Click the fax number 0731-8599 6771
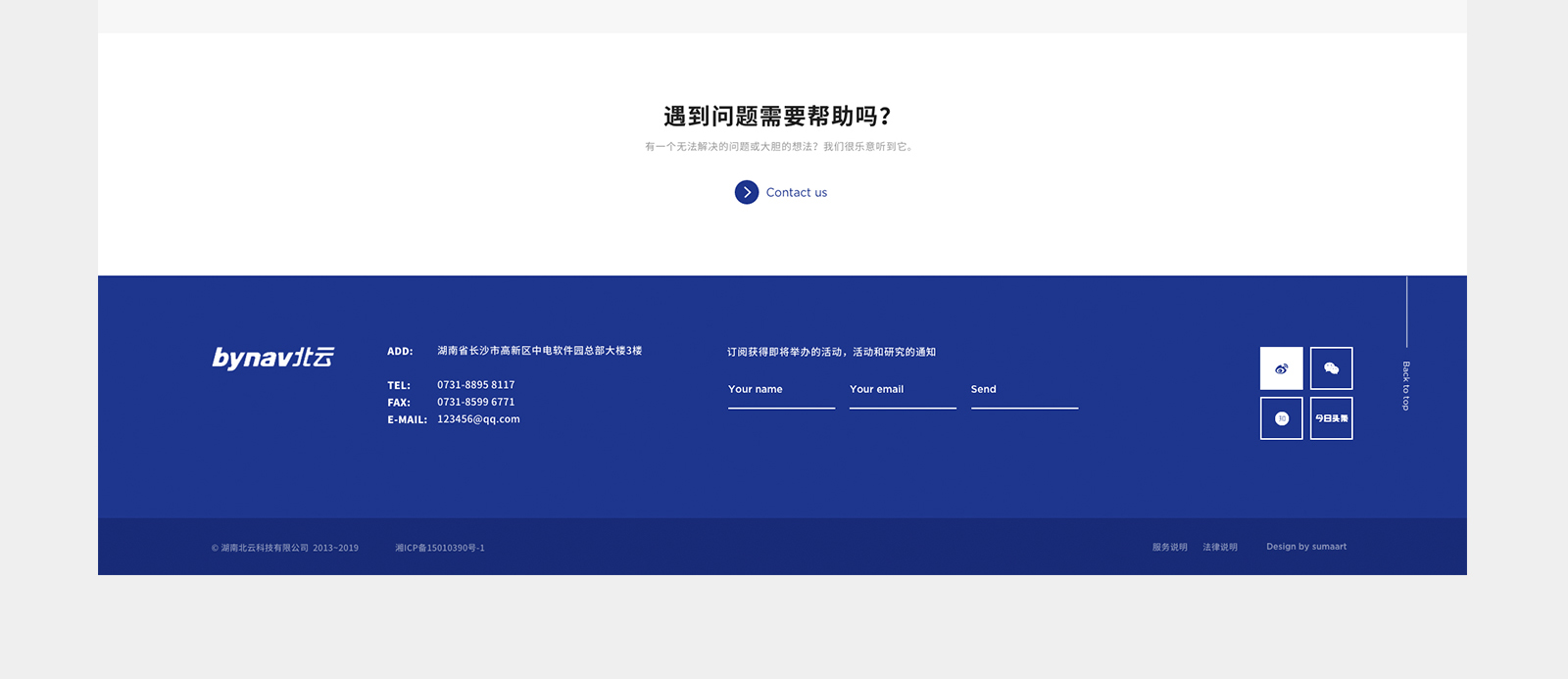This screenshot has width=1568, height=679. coord(475,402)
